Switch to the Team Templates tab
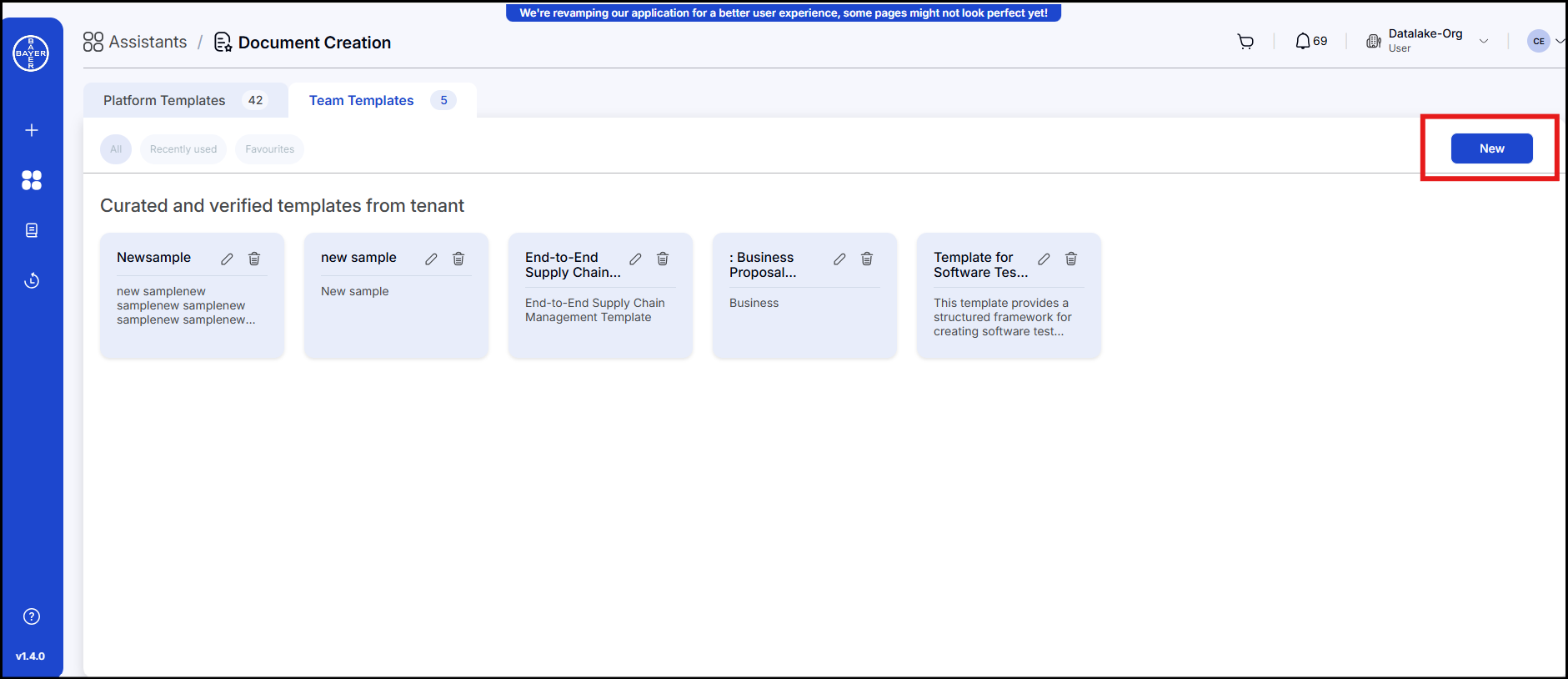Viewport: 1568px width, 679px height. (383, 100)
